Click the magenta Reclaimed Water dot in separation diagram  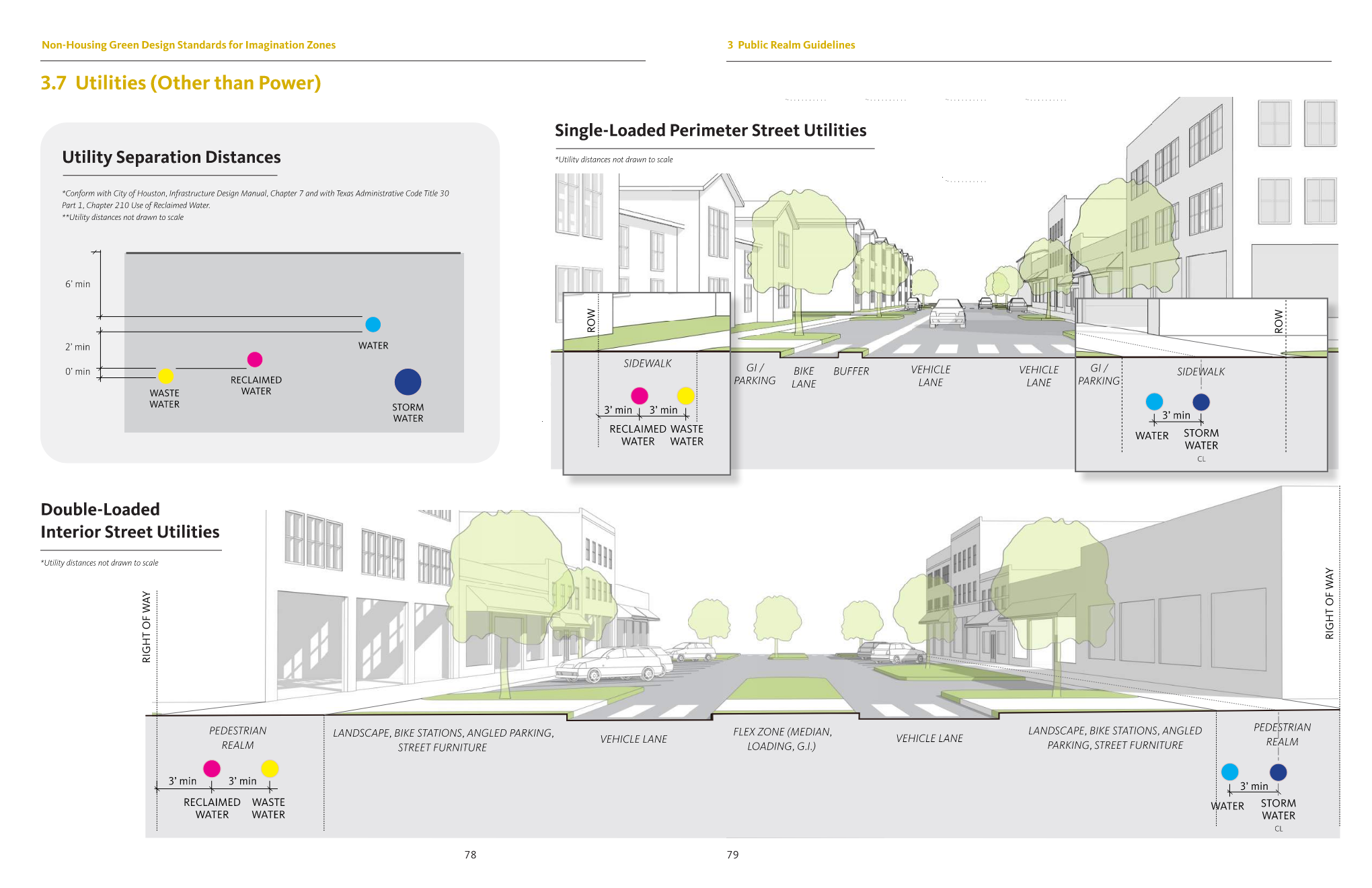tap(255, 359)
